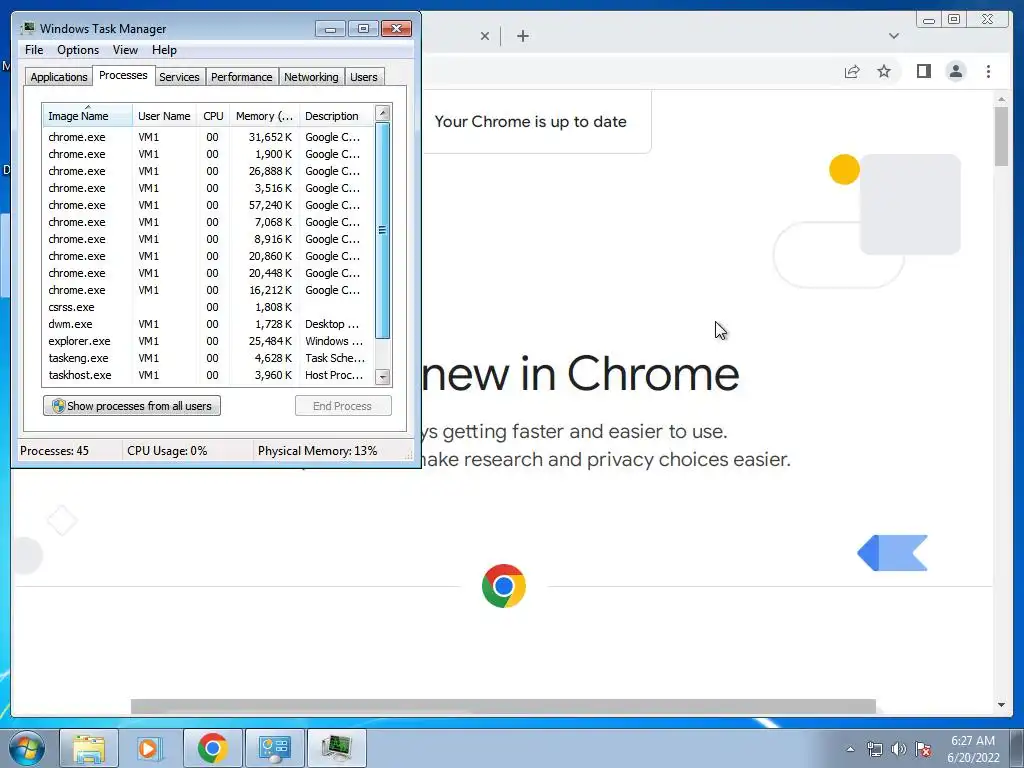
Task: Click Show processes from all users
Action: (x=132, y=406)
